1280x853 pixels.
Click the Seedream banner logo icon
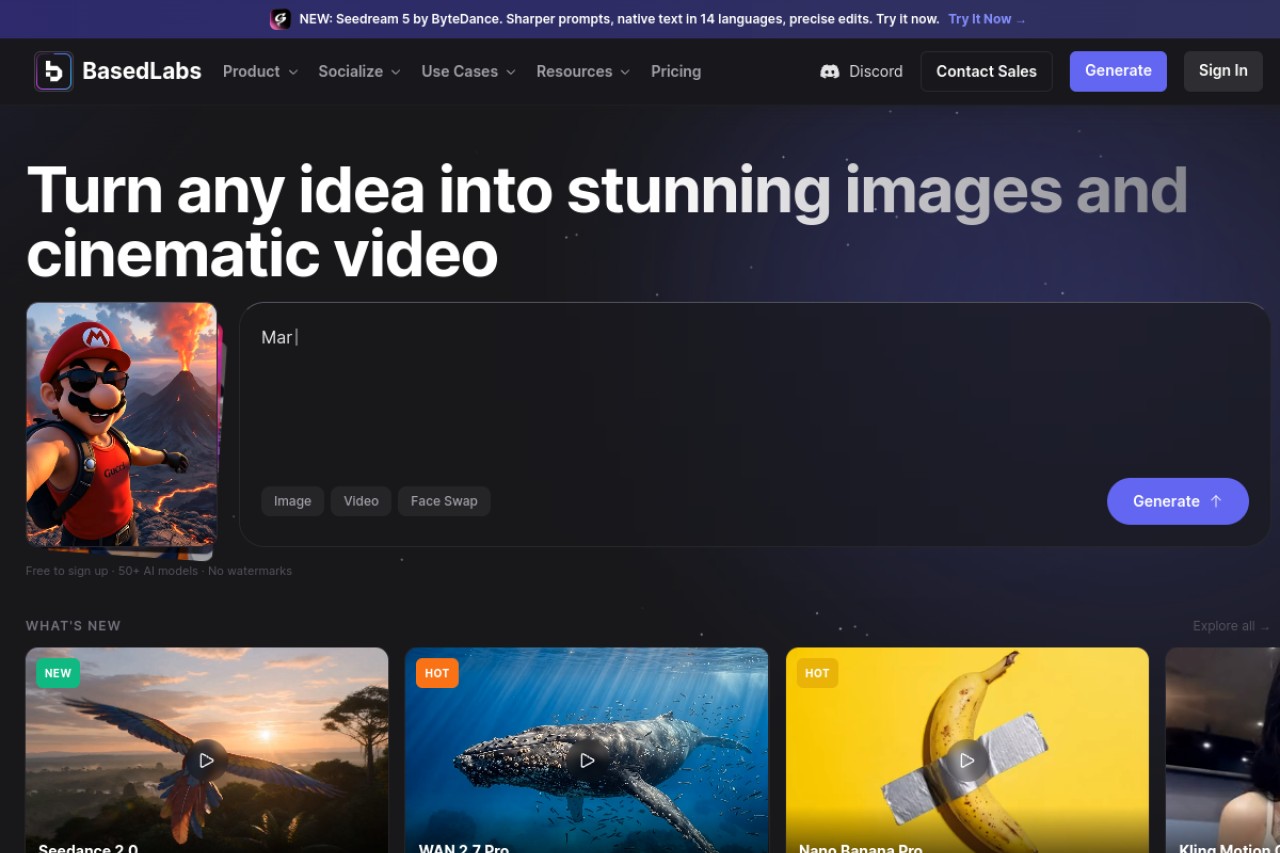281,19
